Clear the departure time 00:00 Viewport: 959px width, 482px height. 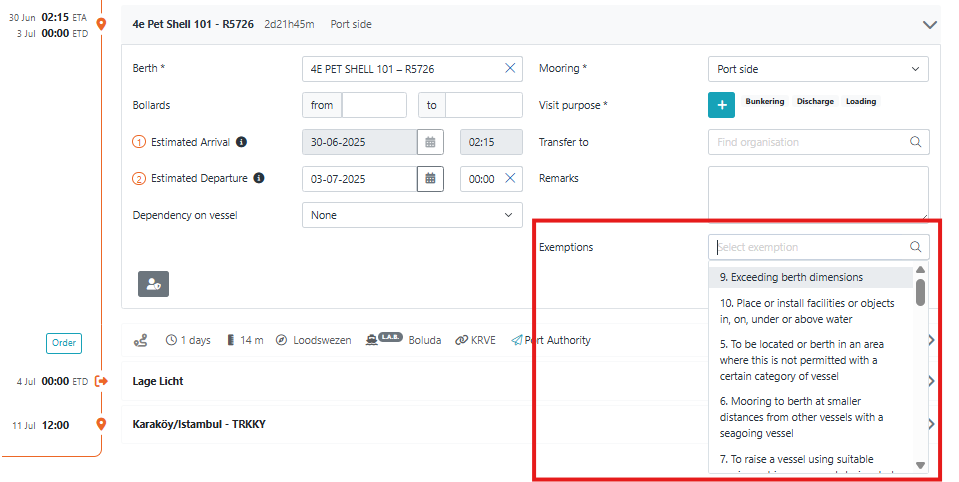point(510,179)
